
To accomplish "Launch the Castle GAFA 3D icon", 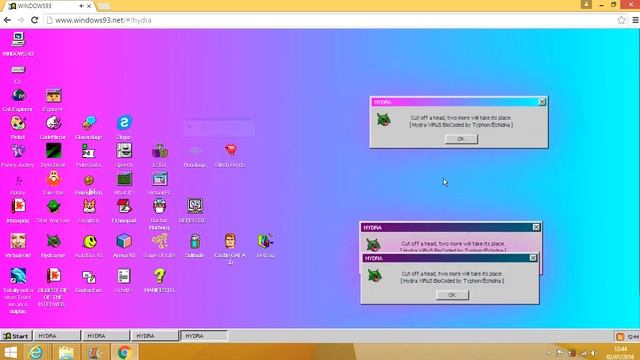I will coord(230,241).
